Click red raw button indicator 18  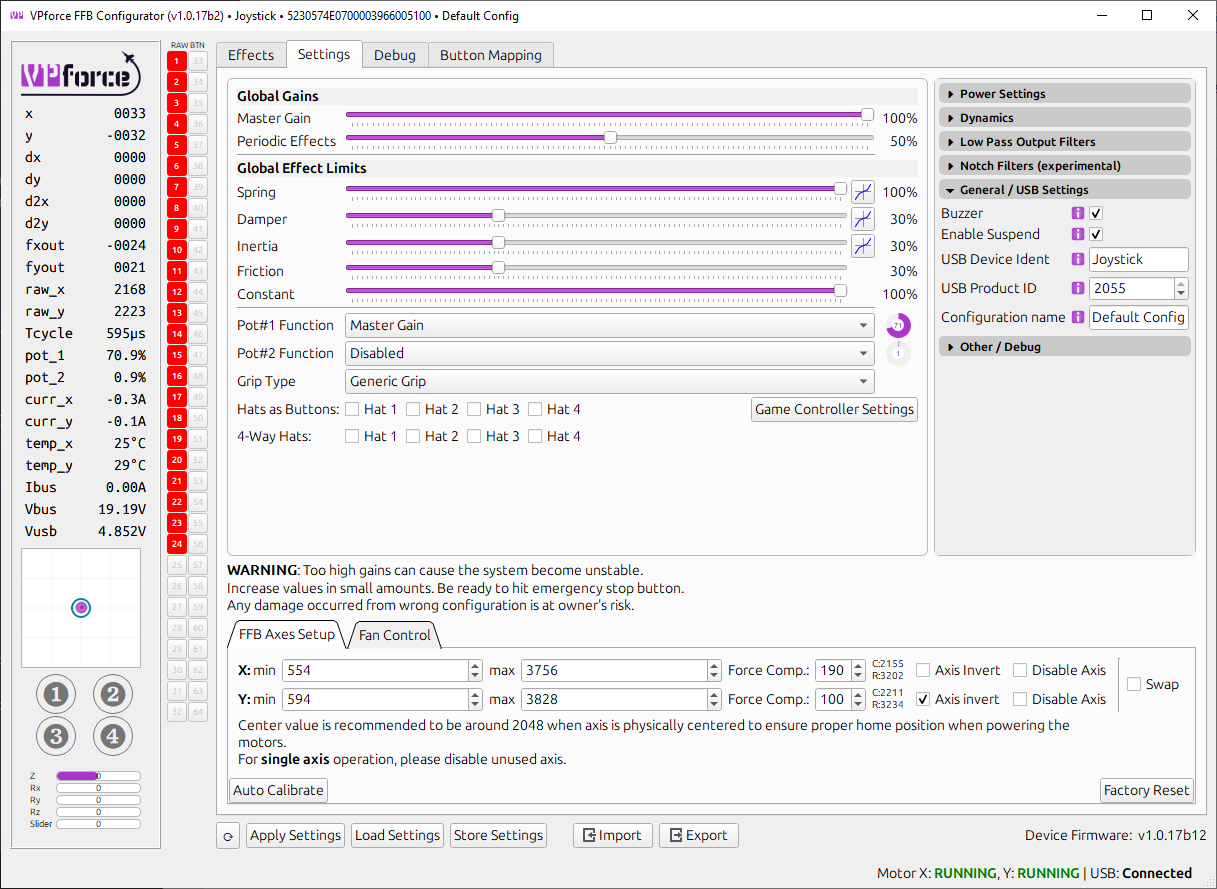(x=177, y=418)
